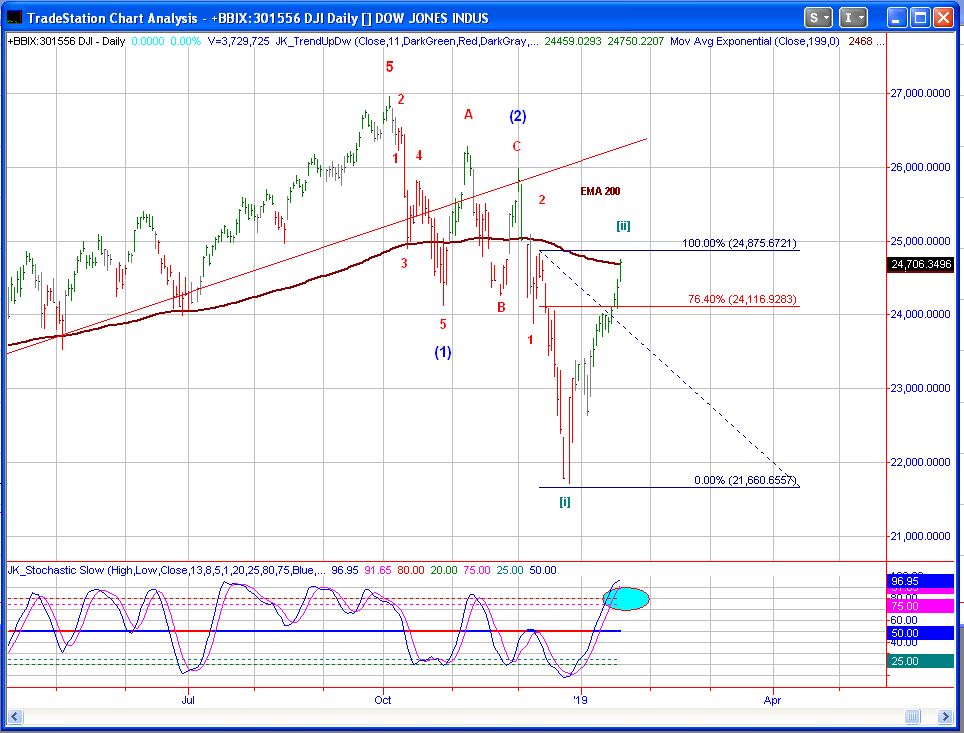Click the magenta 75.00 stochastic level tag
Viewport: 964px width, 733px height.
coord(921,606)
